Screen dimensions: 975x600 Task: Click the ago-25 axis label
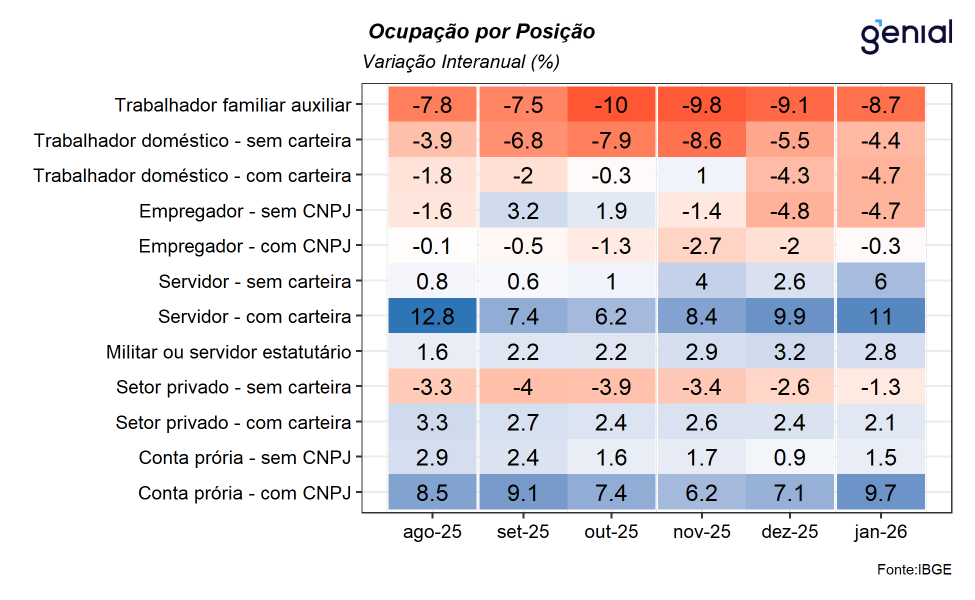432,533
